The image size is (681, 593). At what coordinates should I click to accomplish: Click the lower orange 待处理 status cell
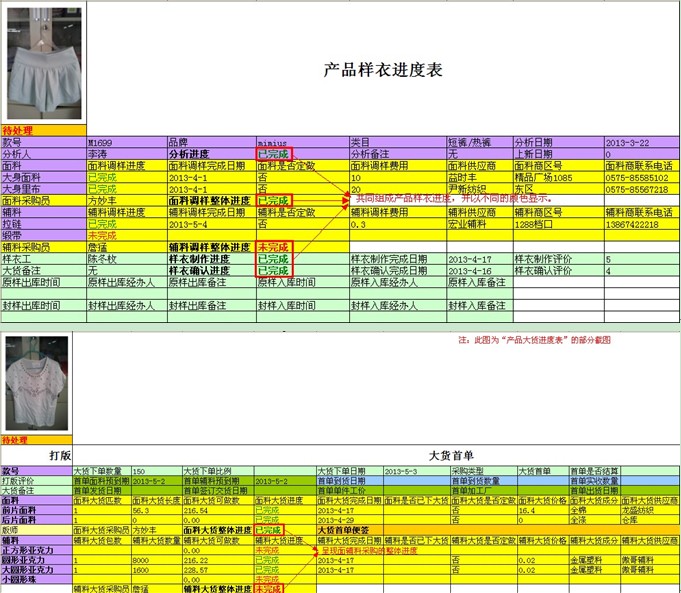click(16, 439)
